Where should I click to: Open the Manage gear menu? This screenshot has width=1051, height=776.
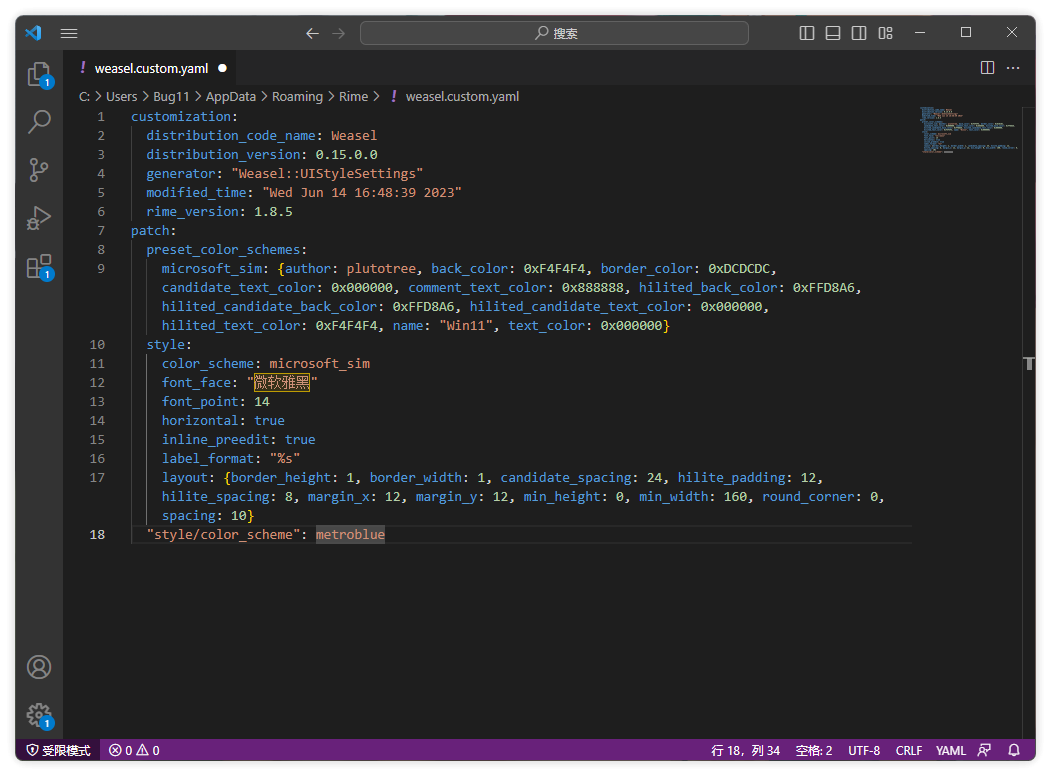coord(39,715)
